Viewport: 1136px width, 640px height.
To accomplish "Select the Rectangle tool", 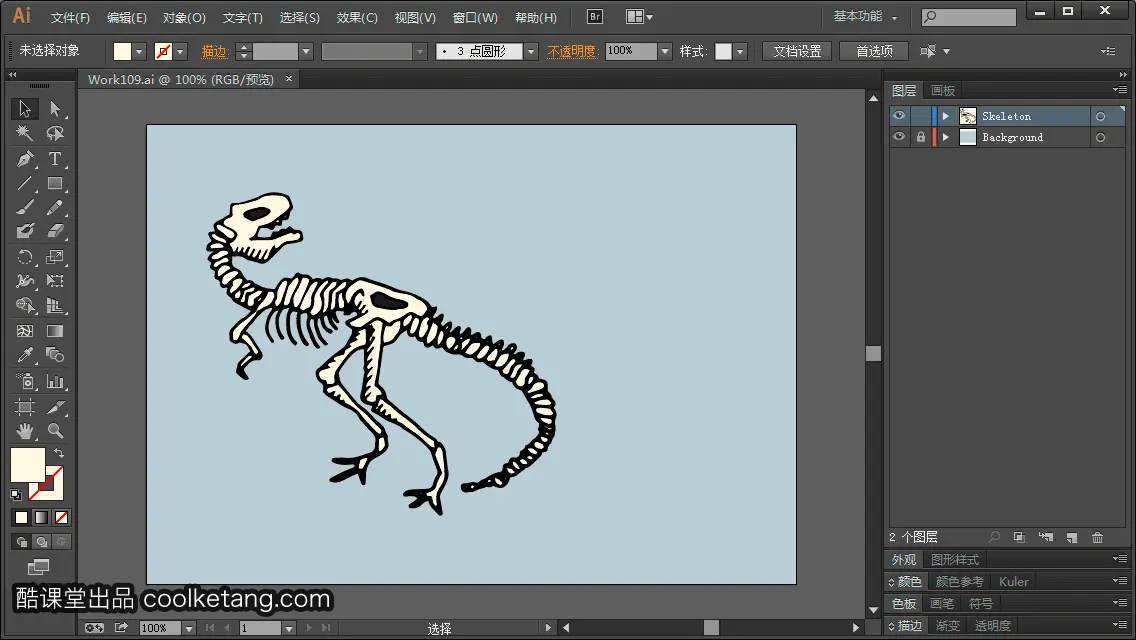I will click(55, 183).
